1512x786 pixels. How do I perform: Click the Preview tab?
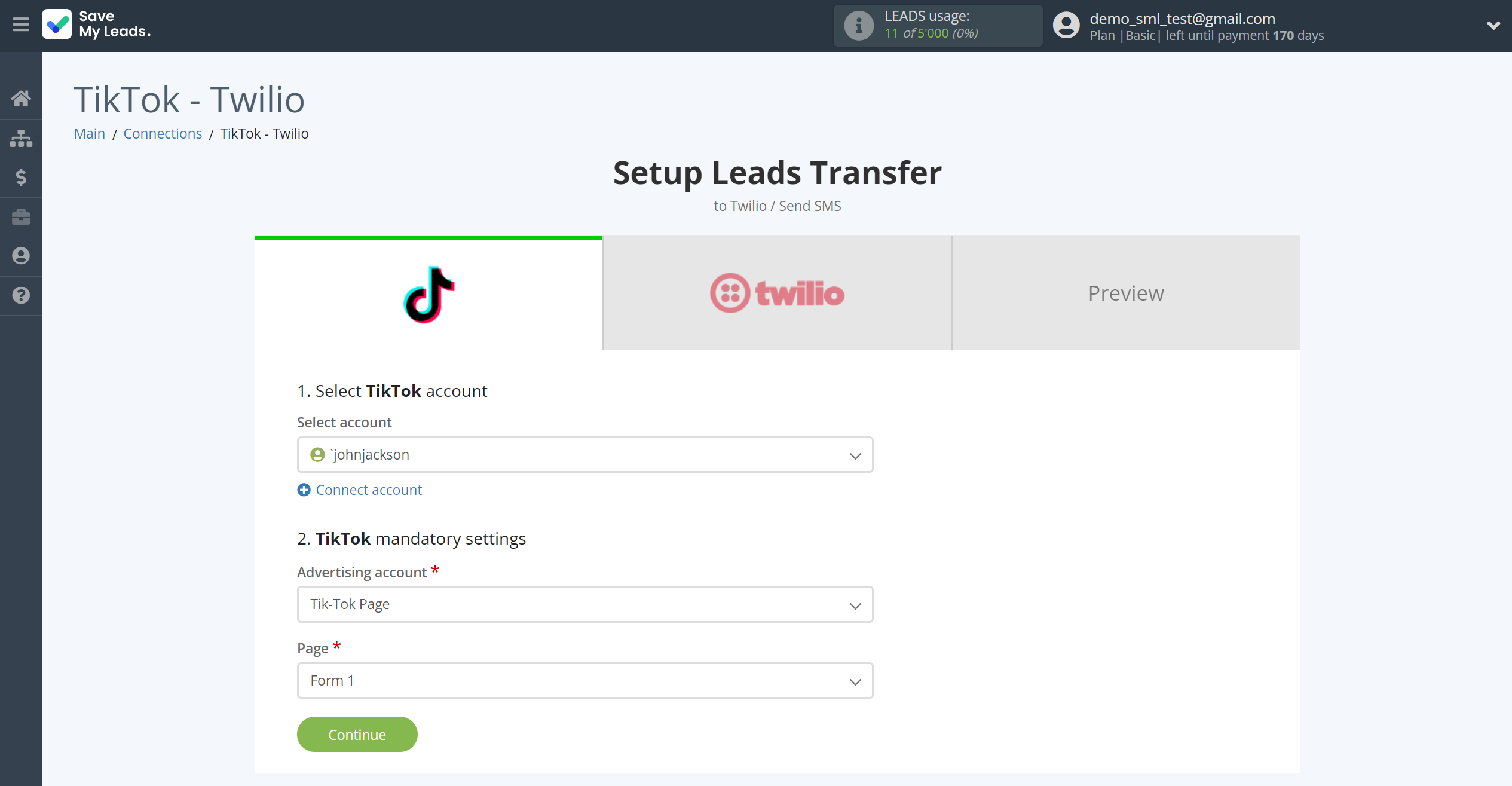coord(1127,293)
